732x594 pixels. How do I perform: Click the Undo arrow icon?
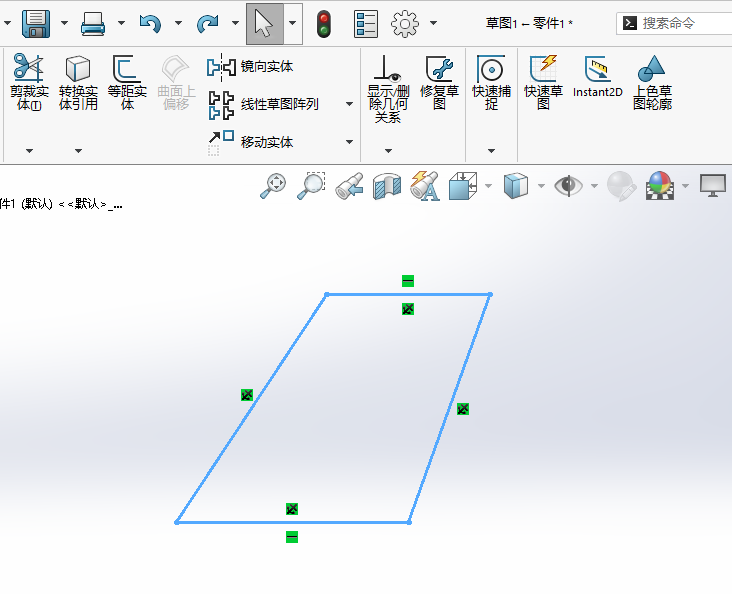point(150,23)
